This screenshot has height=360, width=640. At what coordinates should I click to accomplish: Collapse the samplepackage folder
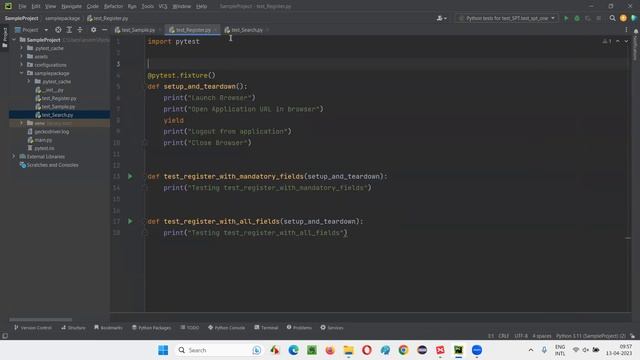click(22, 73)
